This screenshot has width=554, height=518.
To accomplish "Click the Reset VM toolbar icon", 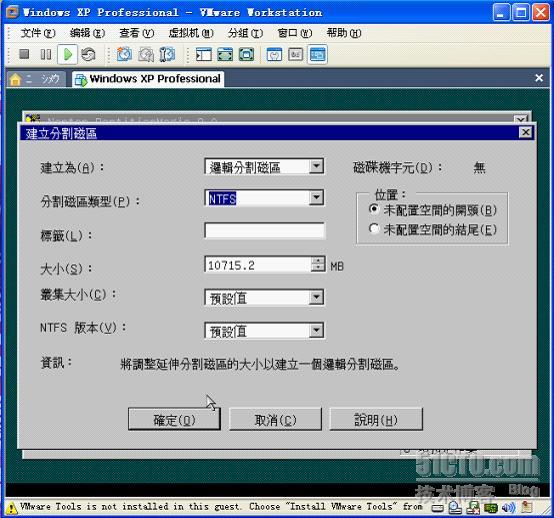I will 88,54.
